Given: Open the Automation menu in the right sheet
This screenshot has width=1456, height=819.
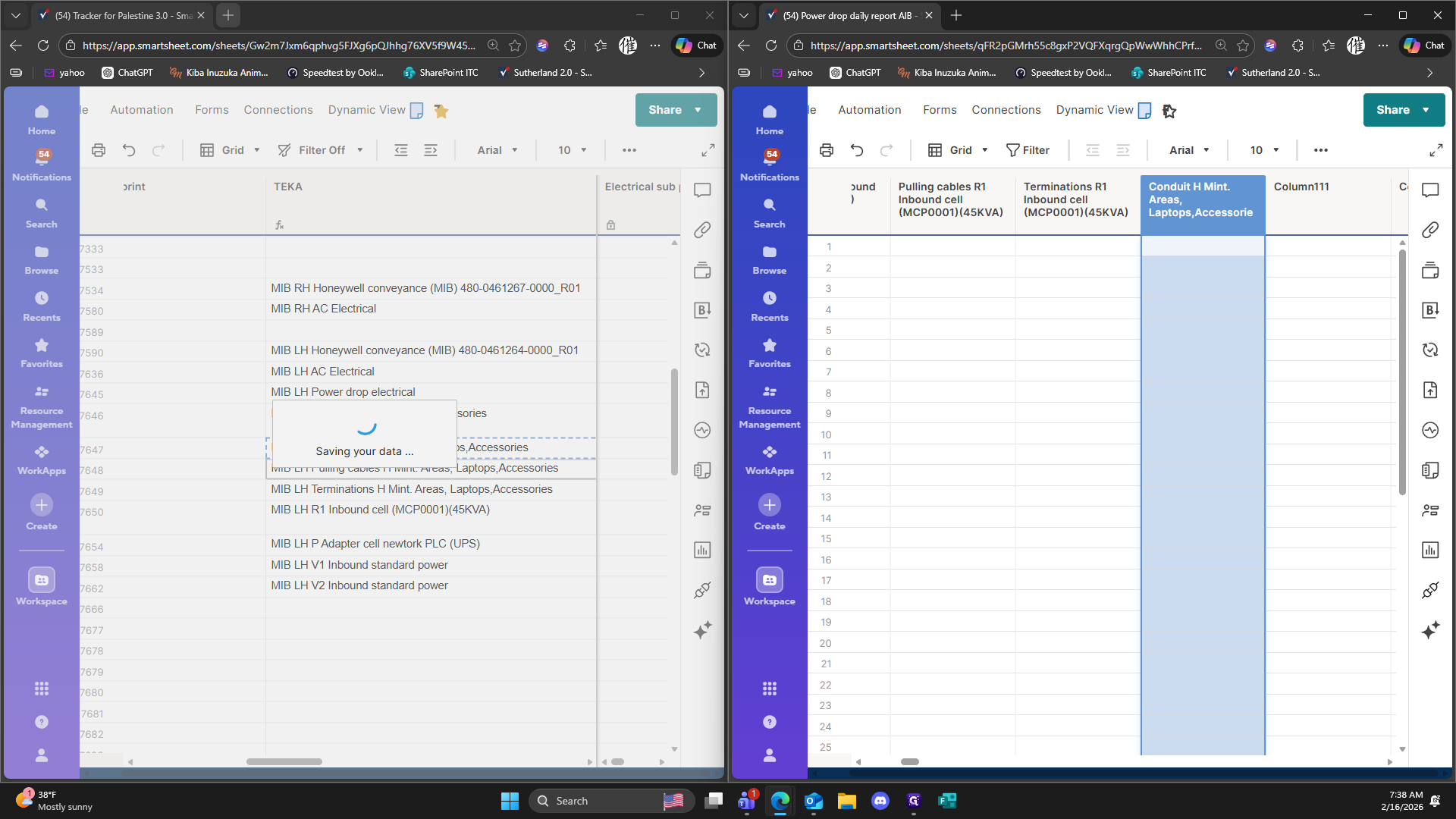Looking at the screenshot, I should pyautogui.click(x=869, y=110).
